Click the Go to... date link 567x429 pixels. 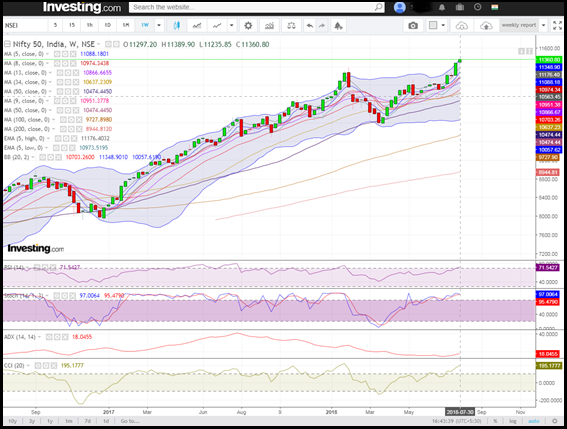click(x=130, y=421)
